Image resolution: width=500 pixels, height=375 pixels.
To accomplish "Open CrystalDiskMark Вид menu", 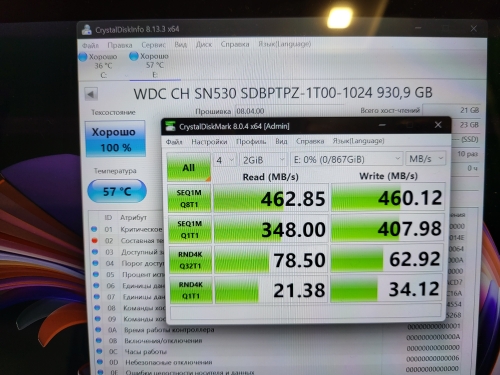I will 281,141.
